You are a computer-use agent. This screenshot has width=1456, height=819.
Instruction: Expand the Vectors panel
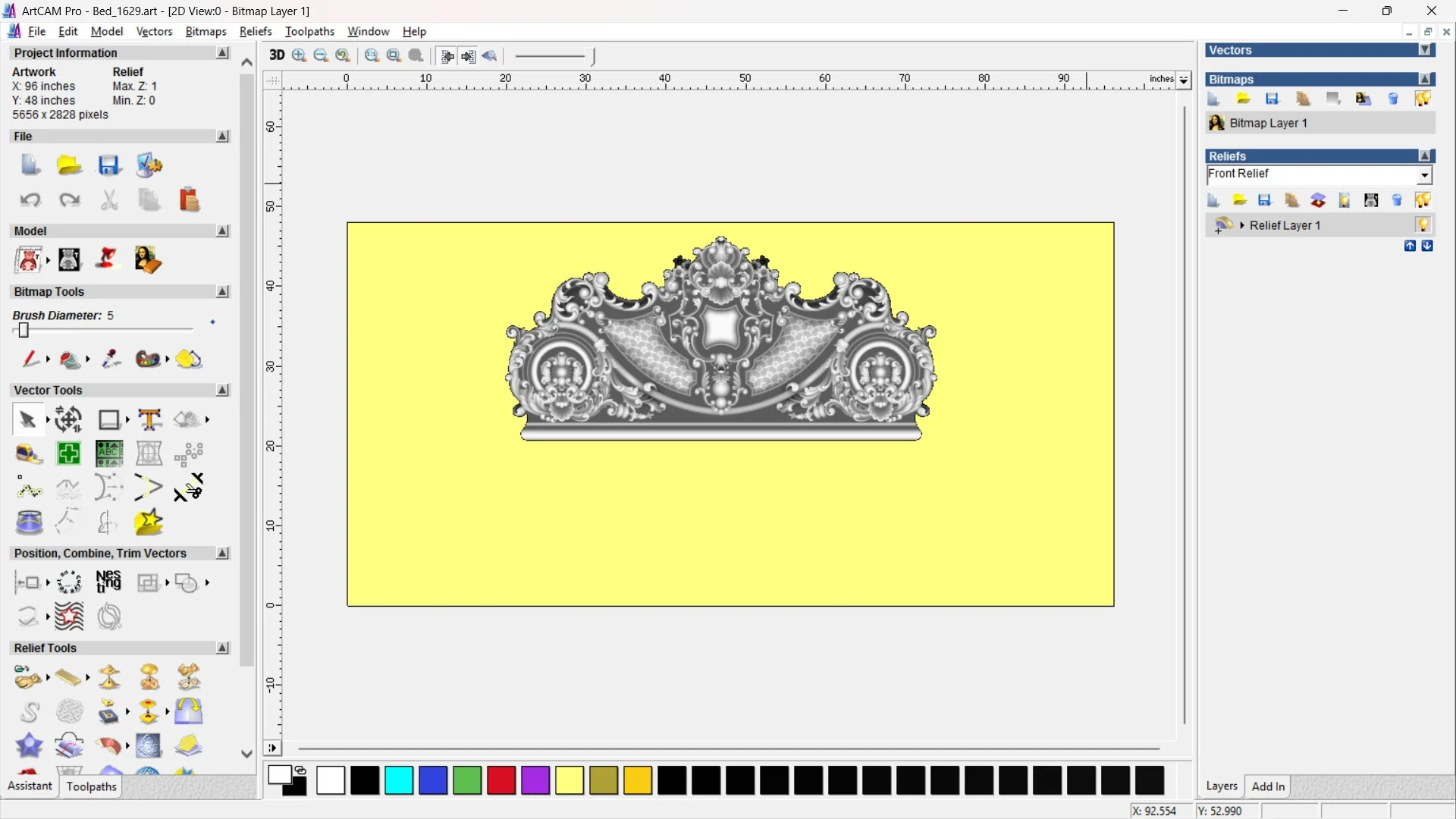pyautogui.click(x=1426, y=50)
